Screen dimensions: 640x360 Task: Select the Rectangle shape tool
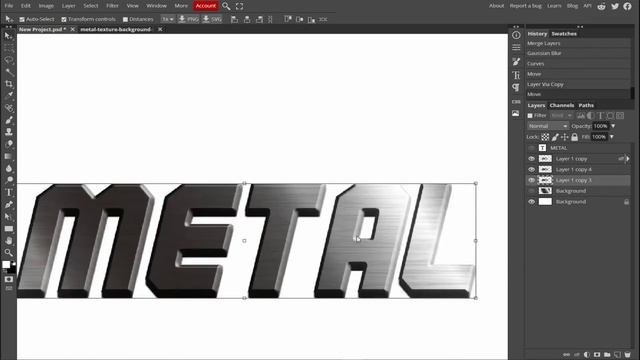(x=9, y=229)
